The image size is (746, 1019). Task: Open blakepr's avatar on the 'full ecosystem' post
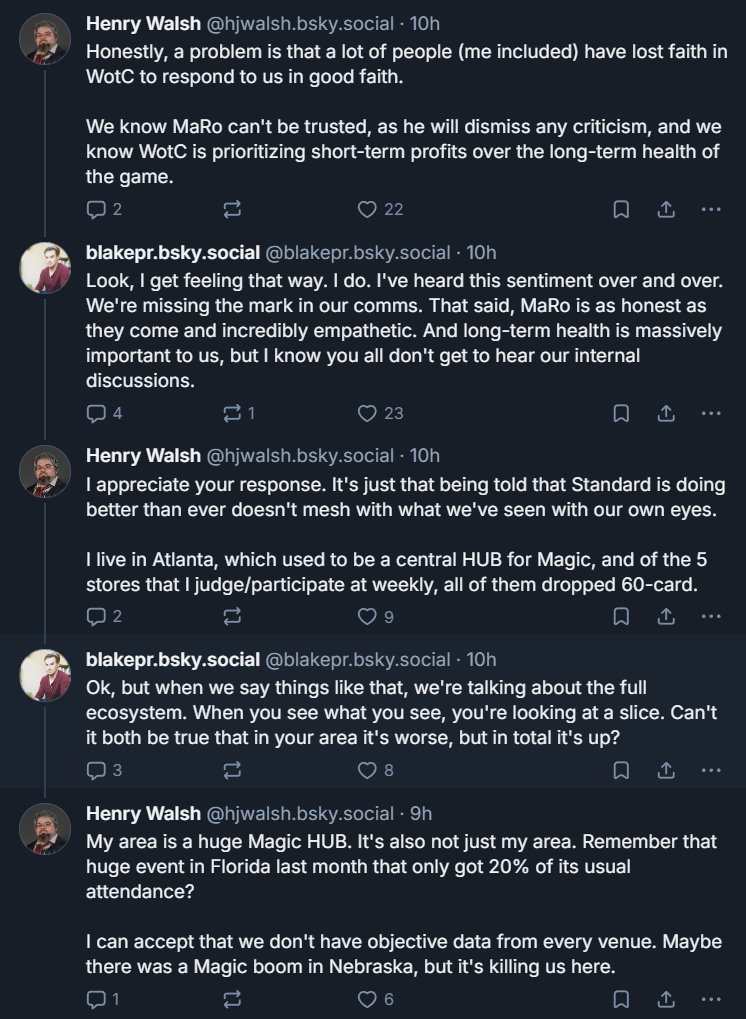point(45,676)
